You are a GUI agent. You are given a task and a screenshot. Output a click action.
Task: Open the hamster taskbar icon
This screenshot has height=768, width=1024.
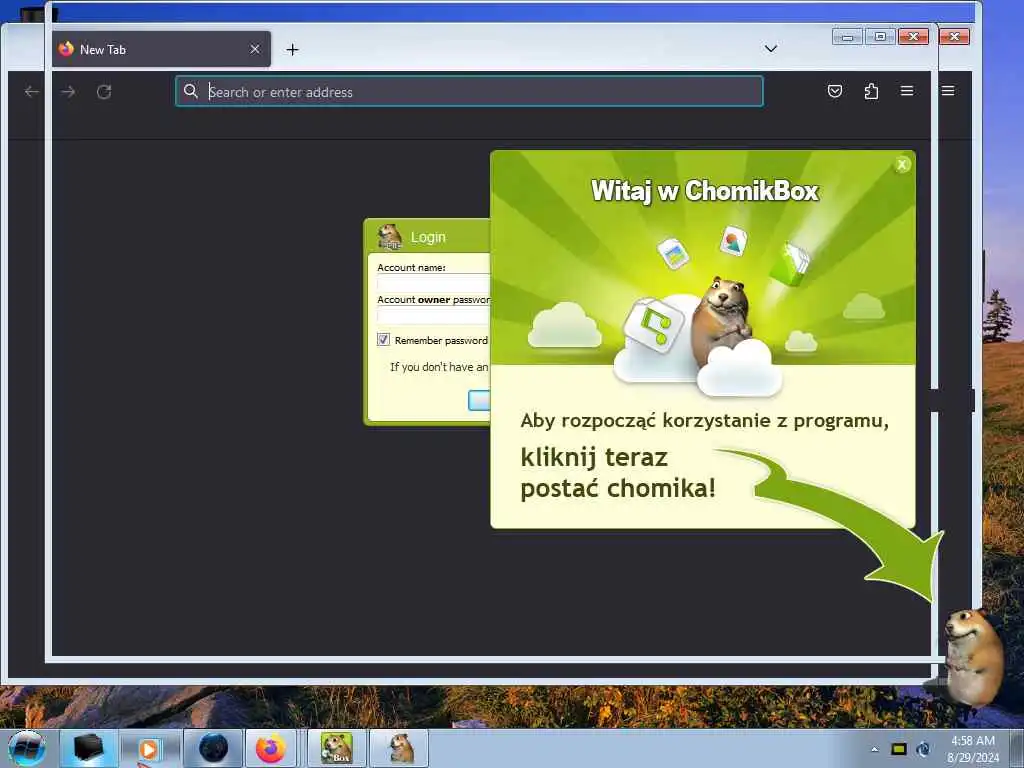coord(400,748)
